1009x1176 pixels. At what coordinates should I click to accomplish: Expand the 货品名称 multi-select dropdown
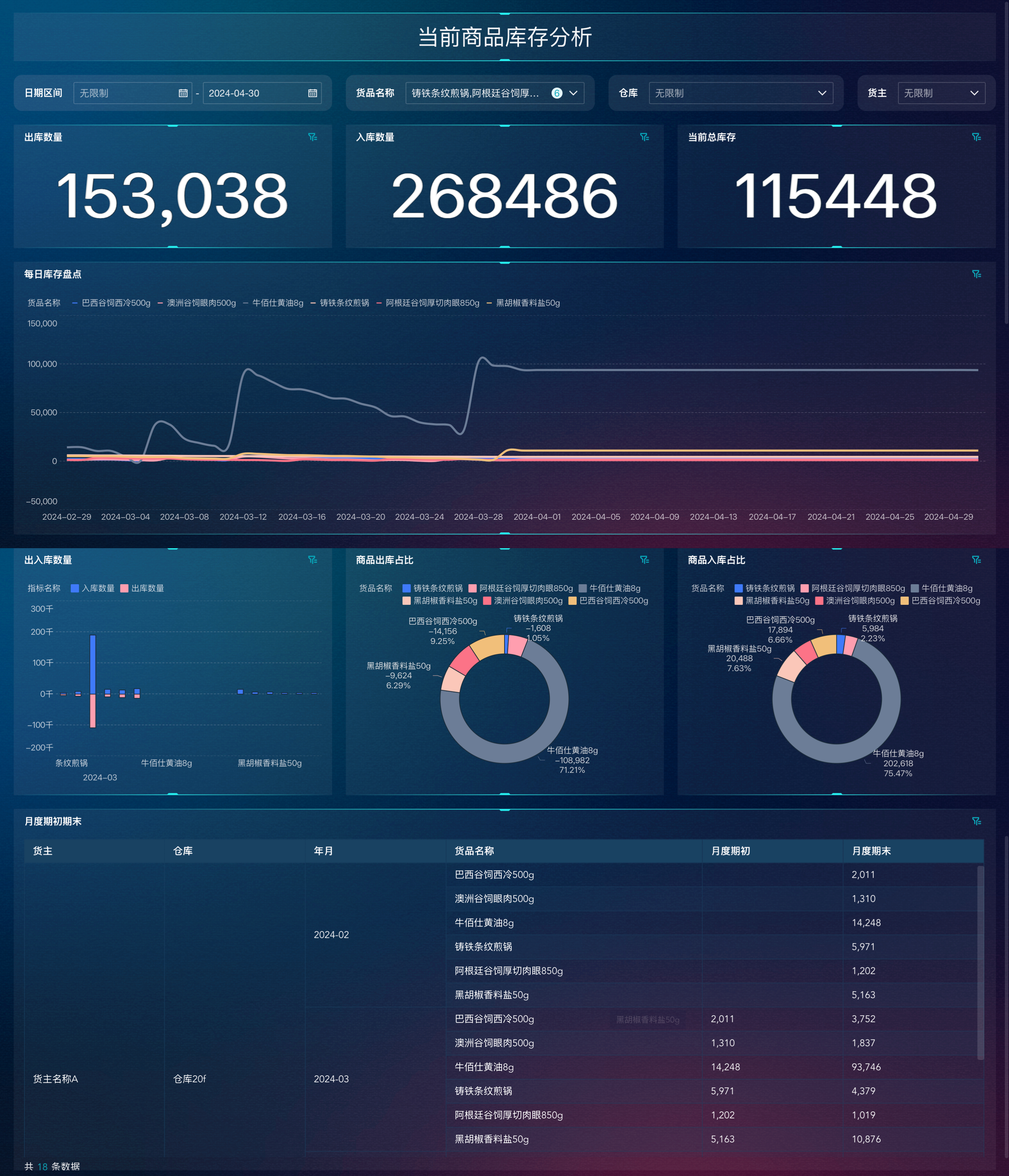tap(573, 93)
